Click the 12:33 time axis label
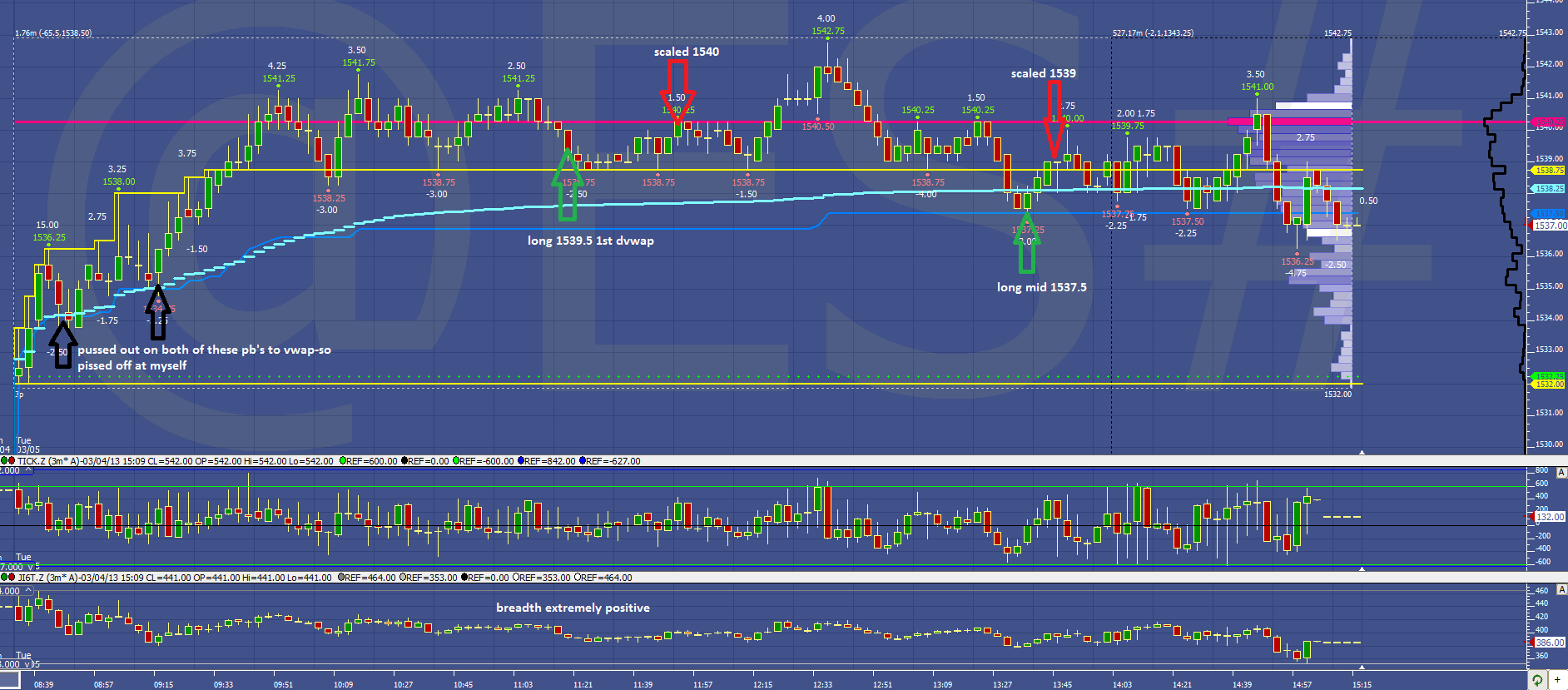The height and width of the screenshot is (690, 1568). [822, 684]
